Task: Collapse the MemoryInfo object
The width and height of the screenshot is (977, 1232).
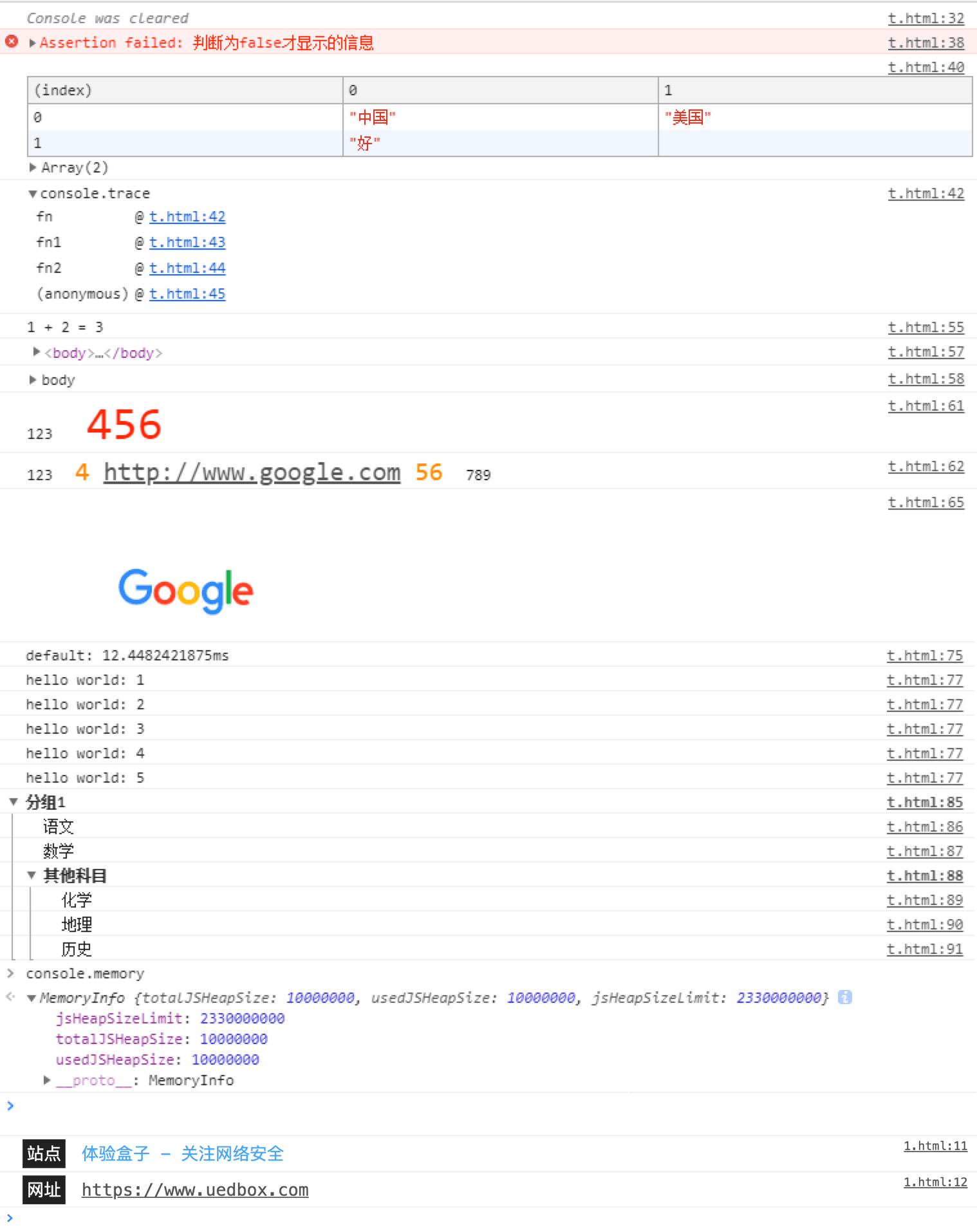Action: click(32, 998)
